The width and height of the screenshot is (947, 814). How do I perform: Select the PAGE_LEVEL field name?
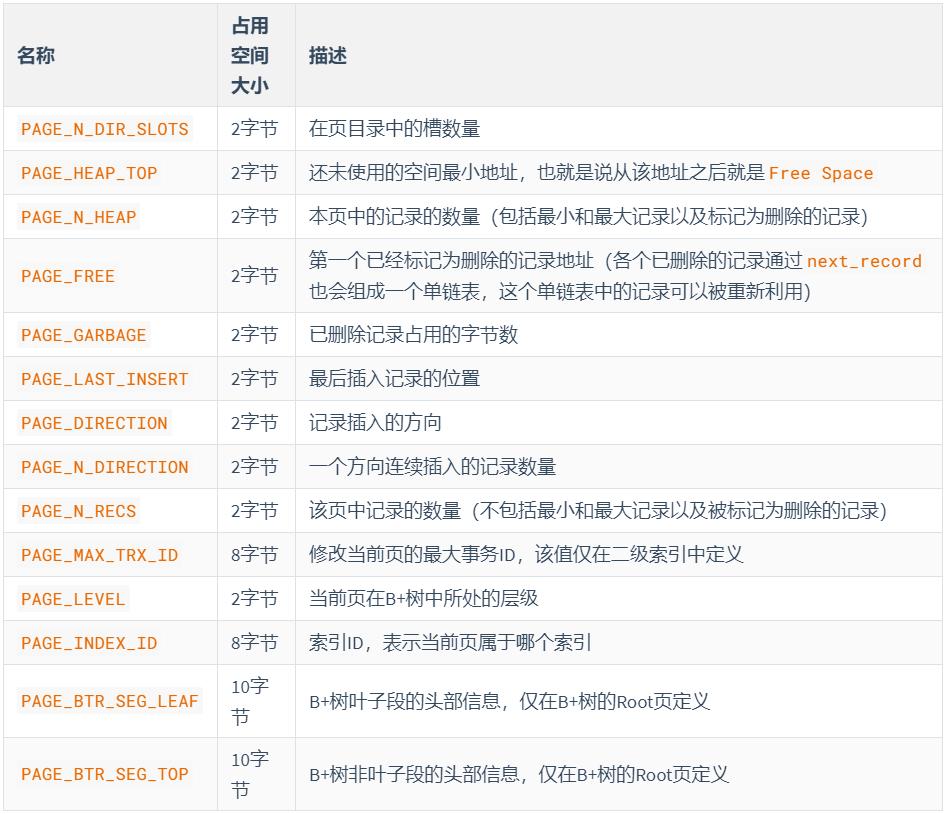coord(71,599)
